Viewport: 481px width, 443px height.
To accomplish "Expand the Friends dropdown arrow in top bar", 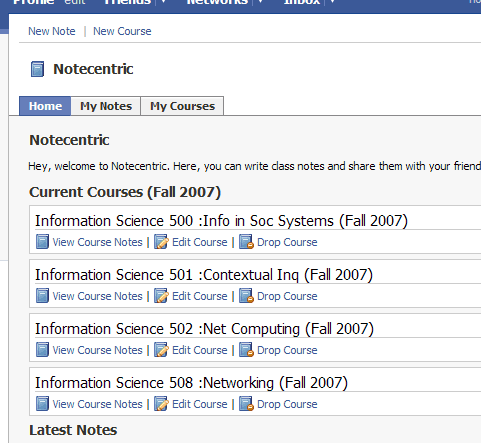I will [x=163, y=2].
